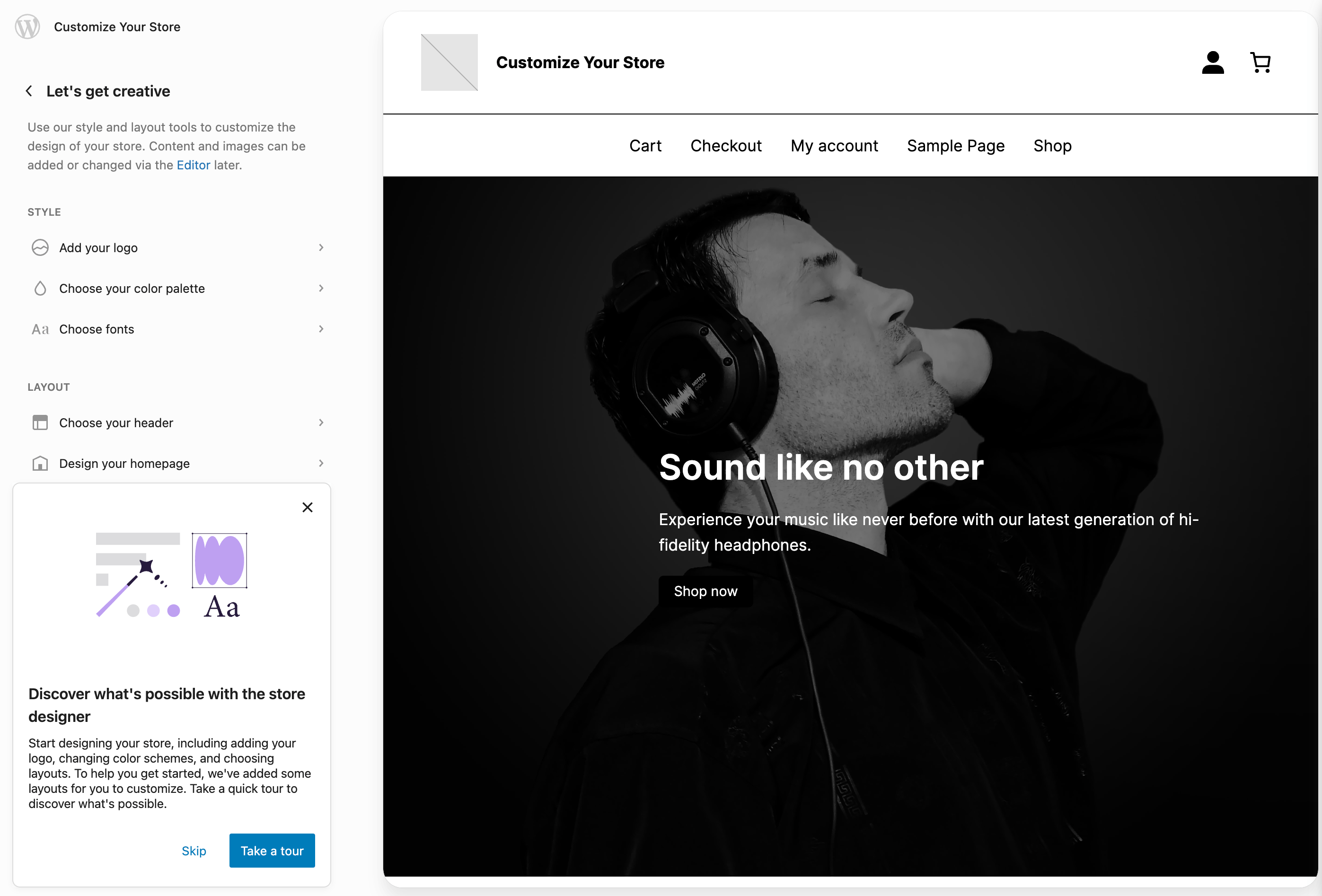
Task: Click the Aa fonts icon
Action: tap(40, 329)
